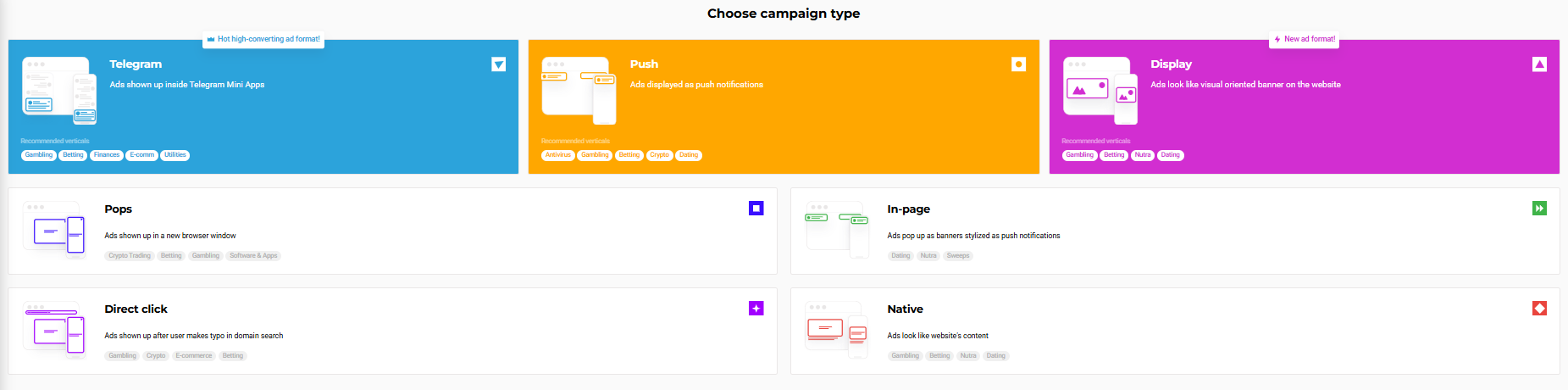Click 'Ads shown up inside Telegram Mini Apps' text

point(187,85)
